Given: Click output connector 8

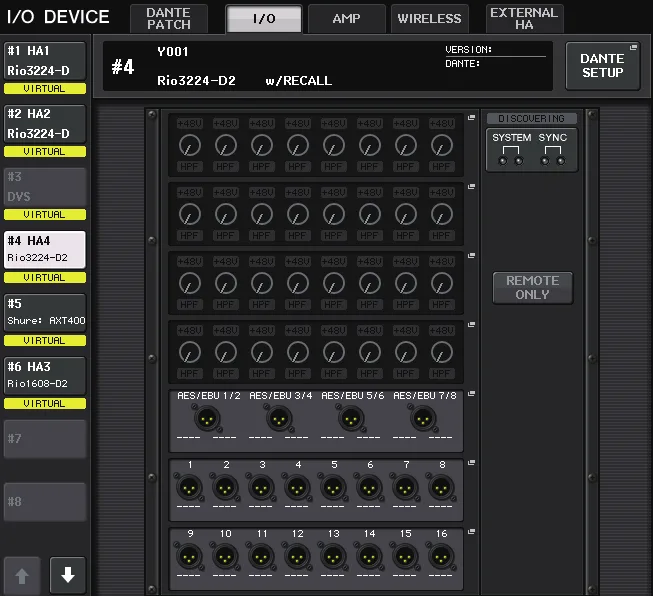Looking at the screenshot, I should [x=441, y=487].
